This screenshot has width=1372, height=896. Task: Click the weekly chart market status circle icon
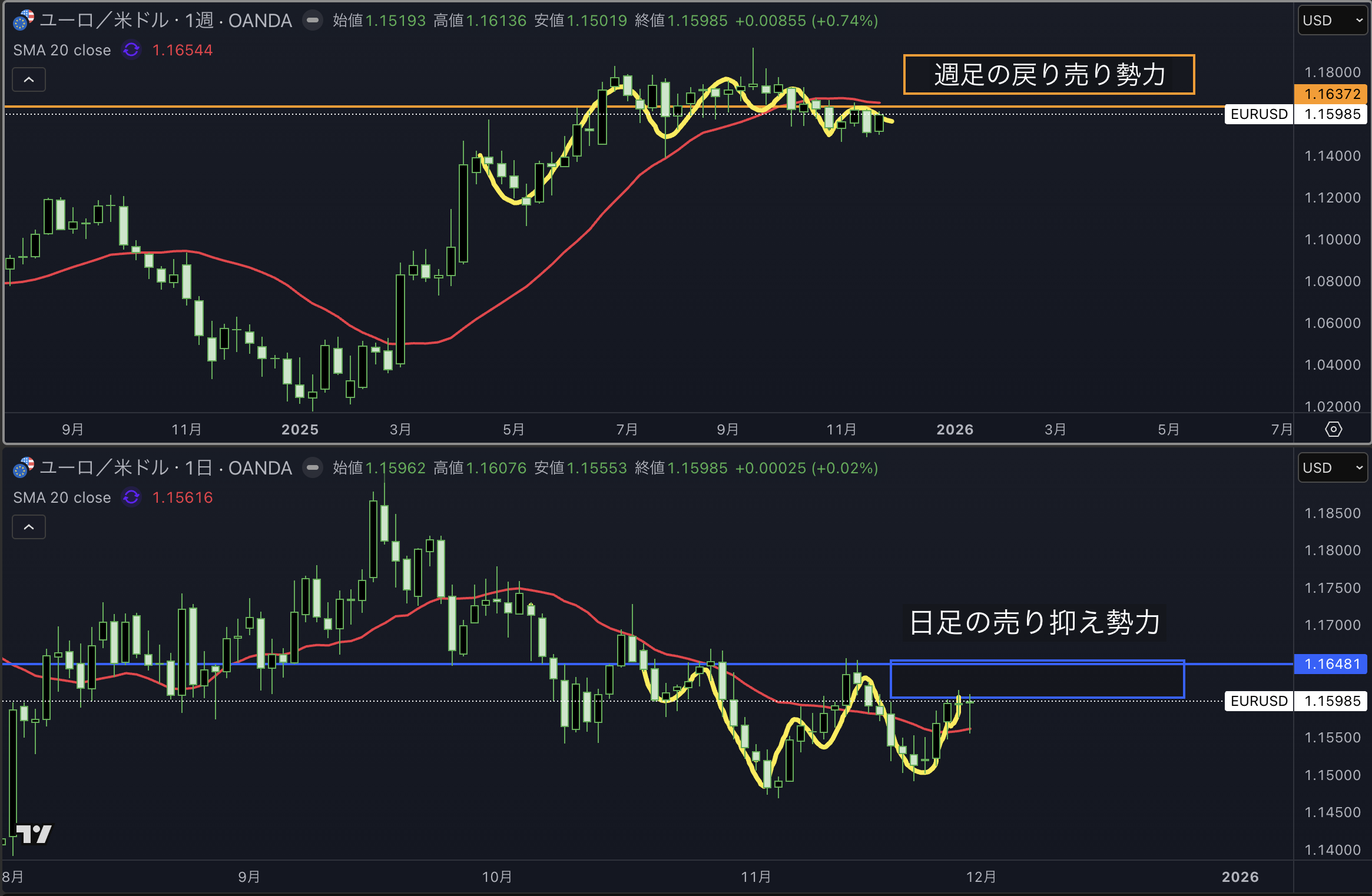(313, 21)
